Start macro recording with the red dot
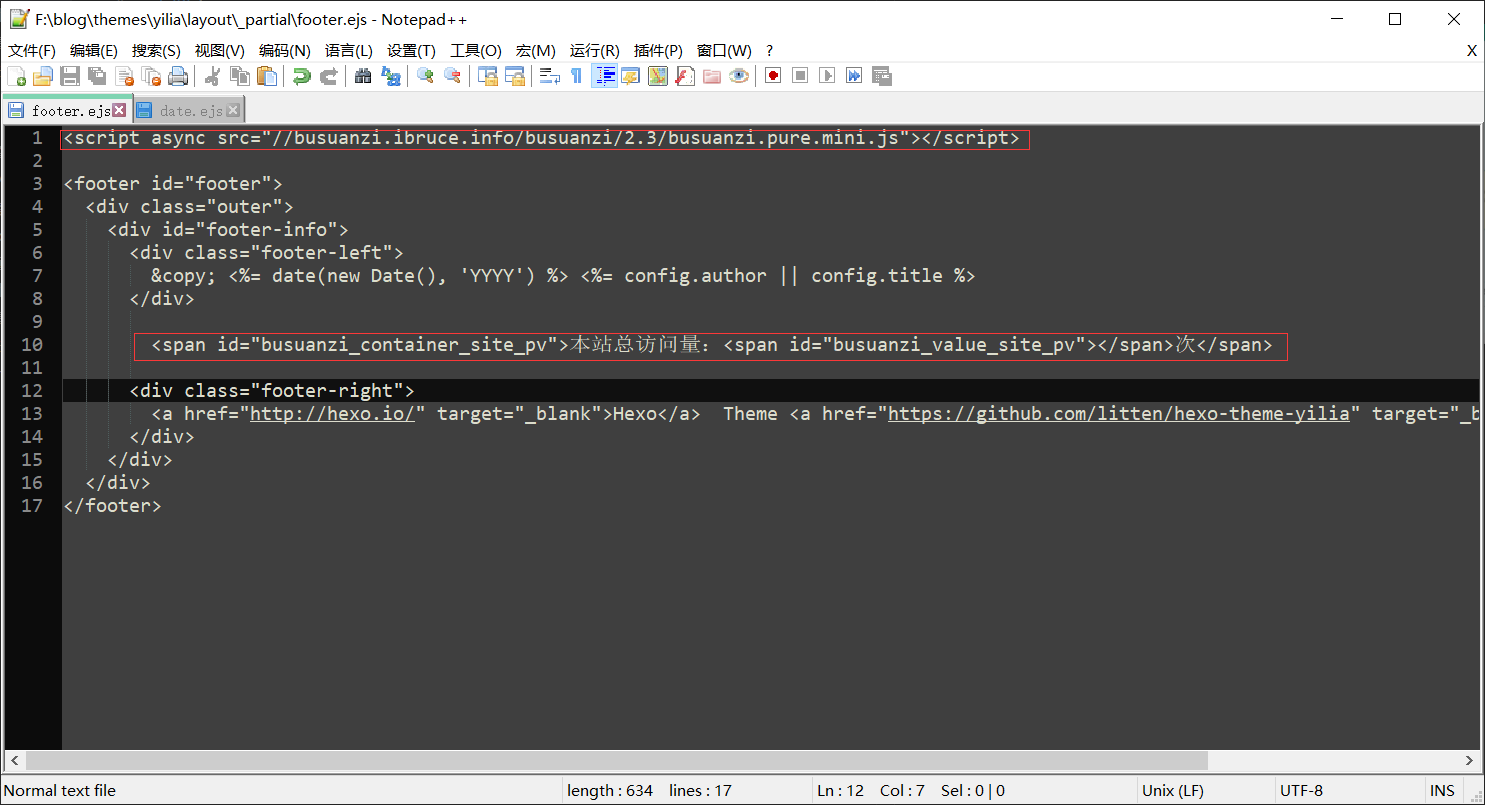The image size is (1485, 805). pos(773,76)
